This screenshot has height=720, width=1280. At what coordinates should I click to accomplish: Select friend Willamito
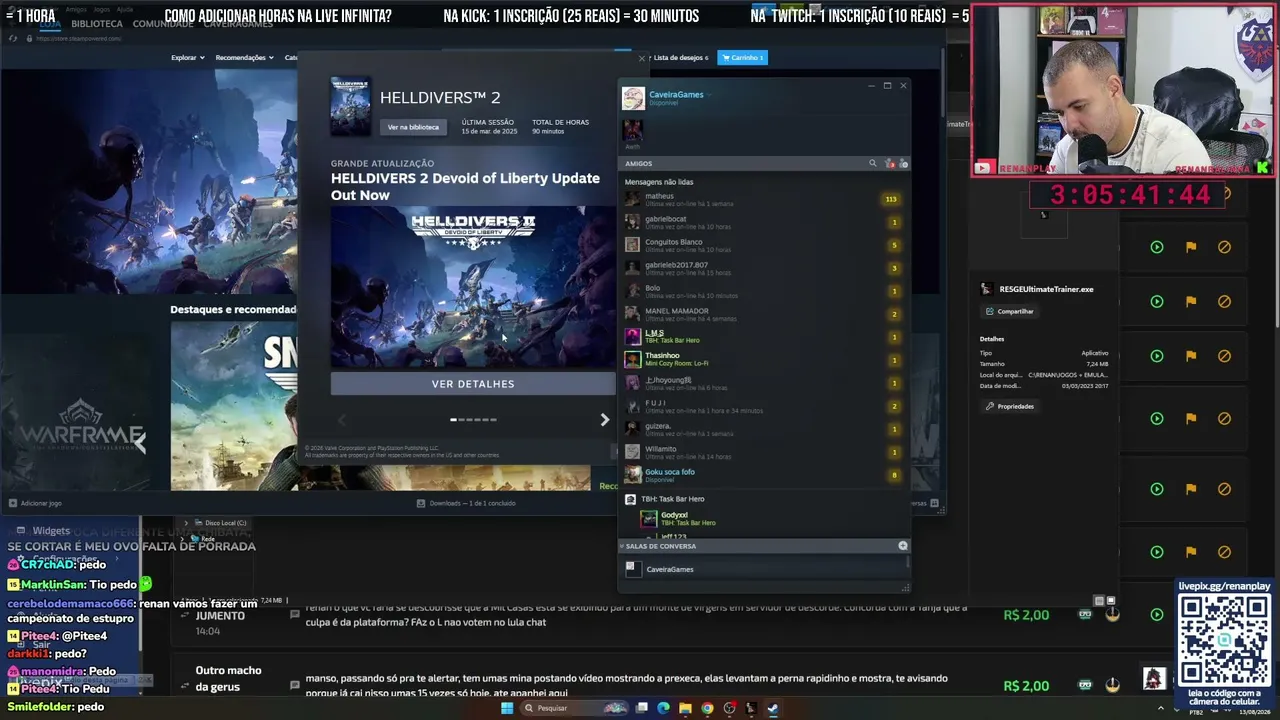click(765, 452)
